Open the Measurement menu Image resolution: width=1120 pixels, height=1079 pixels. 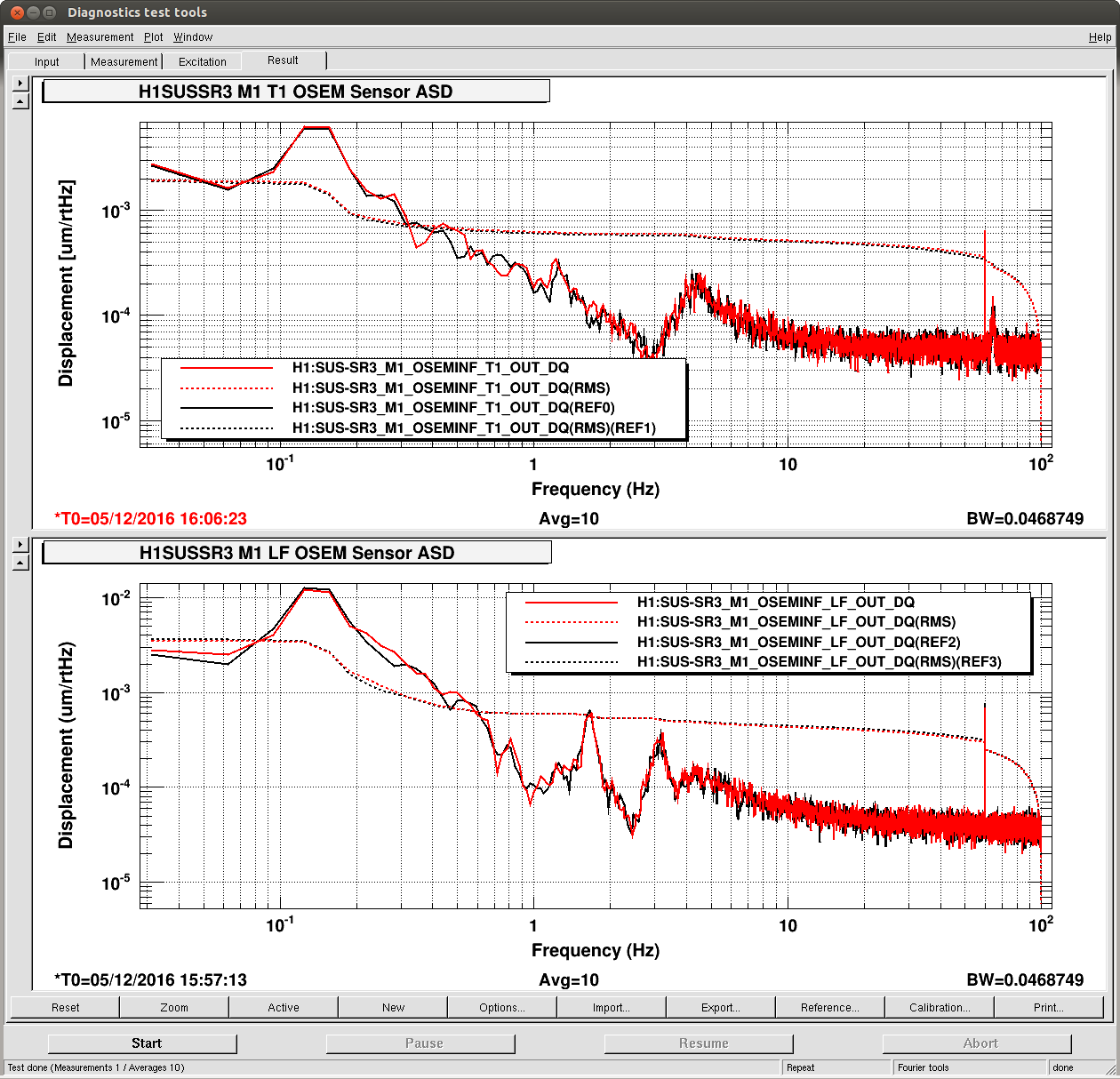[x=100, y=37]
